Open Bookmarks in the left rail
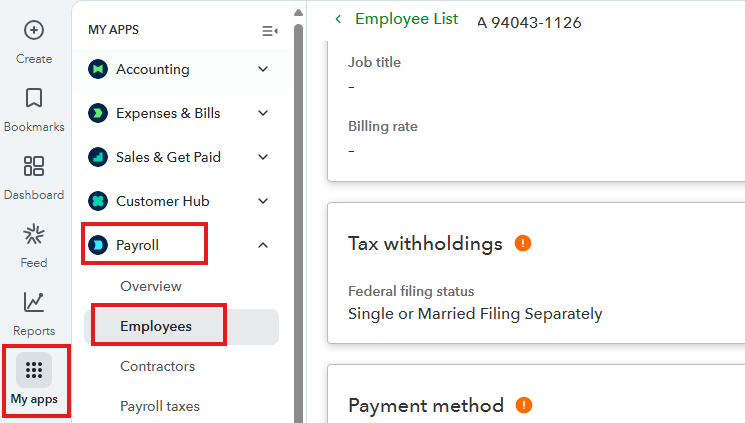Viewport: 745px width, 423px height. (x=34, y=98)
